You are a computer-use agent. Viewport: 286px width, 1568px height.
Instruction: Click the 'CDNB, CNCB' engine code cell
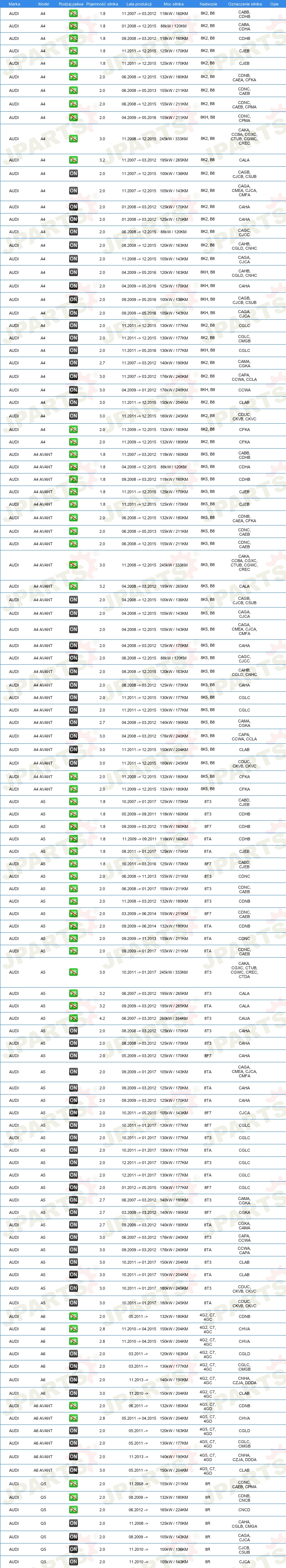pos(244,1497)
